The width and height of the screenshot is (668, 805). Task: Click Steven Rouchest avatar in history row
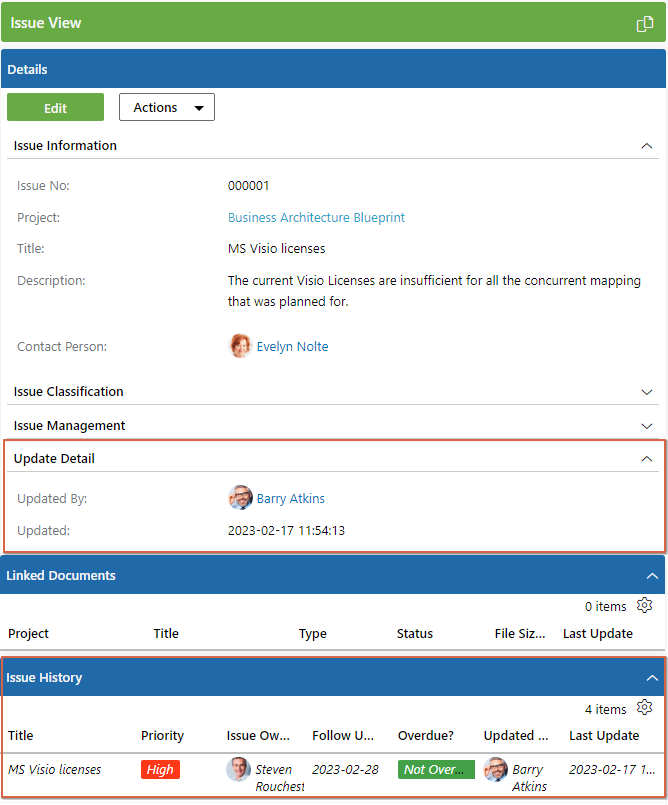238,769
